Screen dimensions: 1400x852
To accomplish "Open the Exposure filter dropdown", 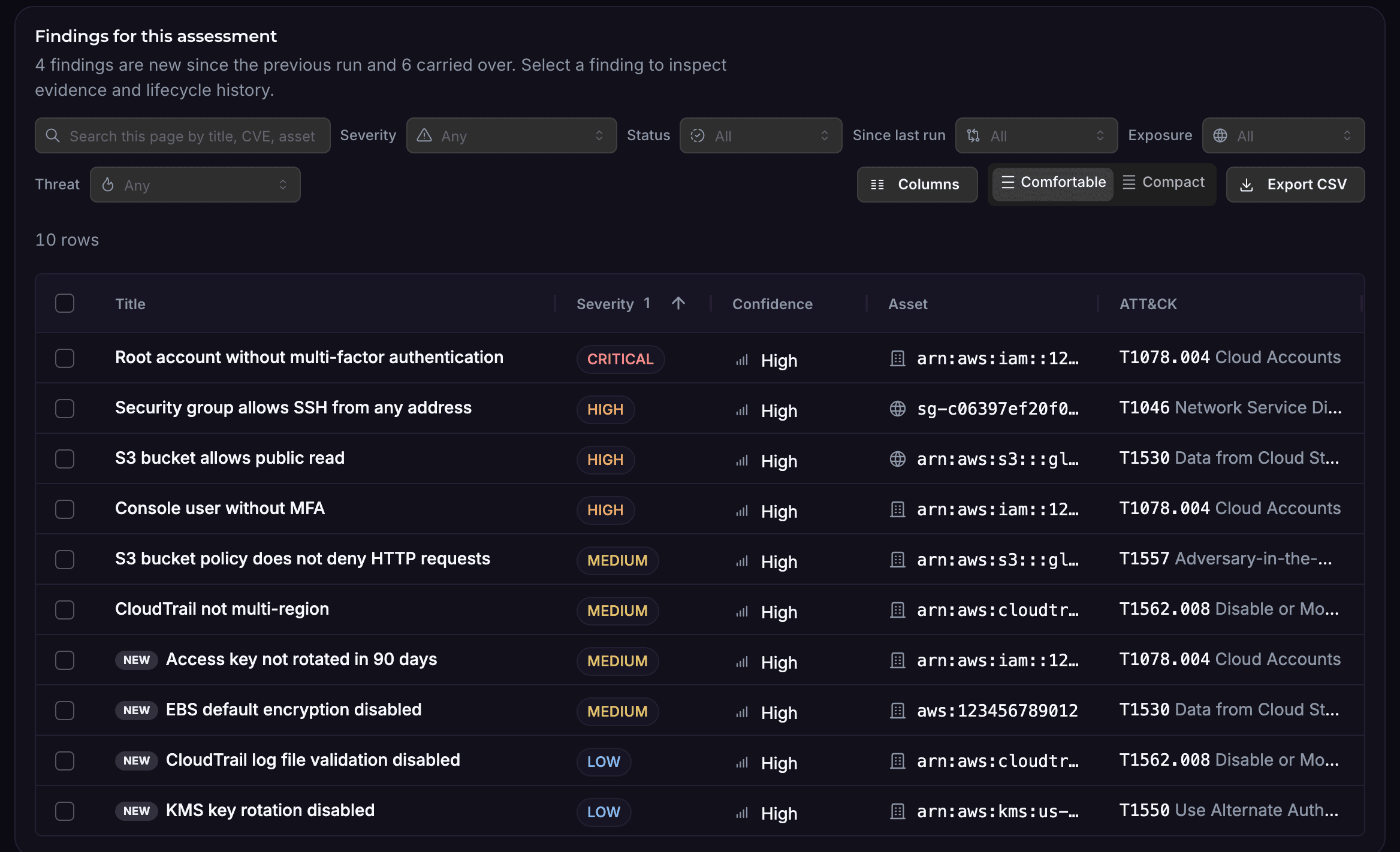I will [x=1283, y=135].
